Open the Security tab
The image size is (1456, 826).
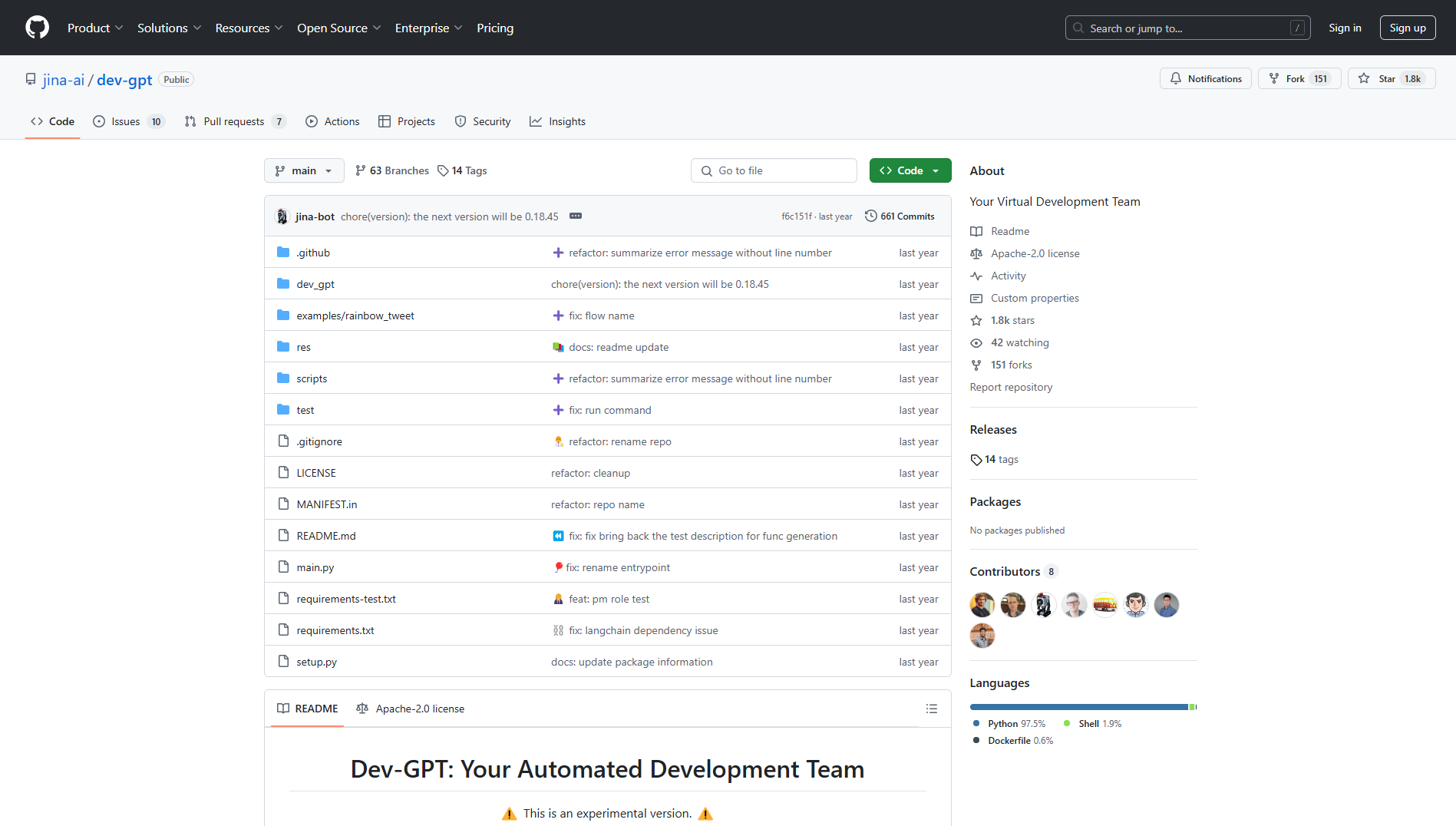click(483, 121)
